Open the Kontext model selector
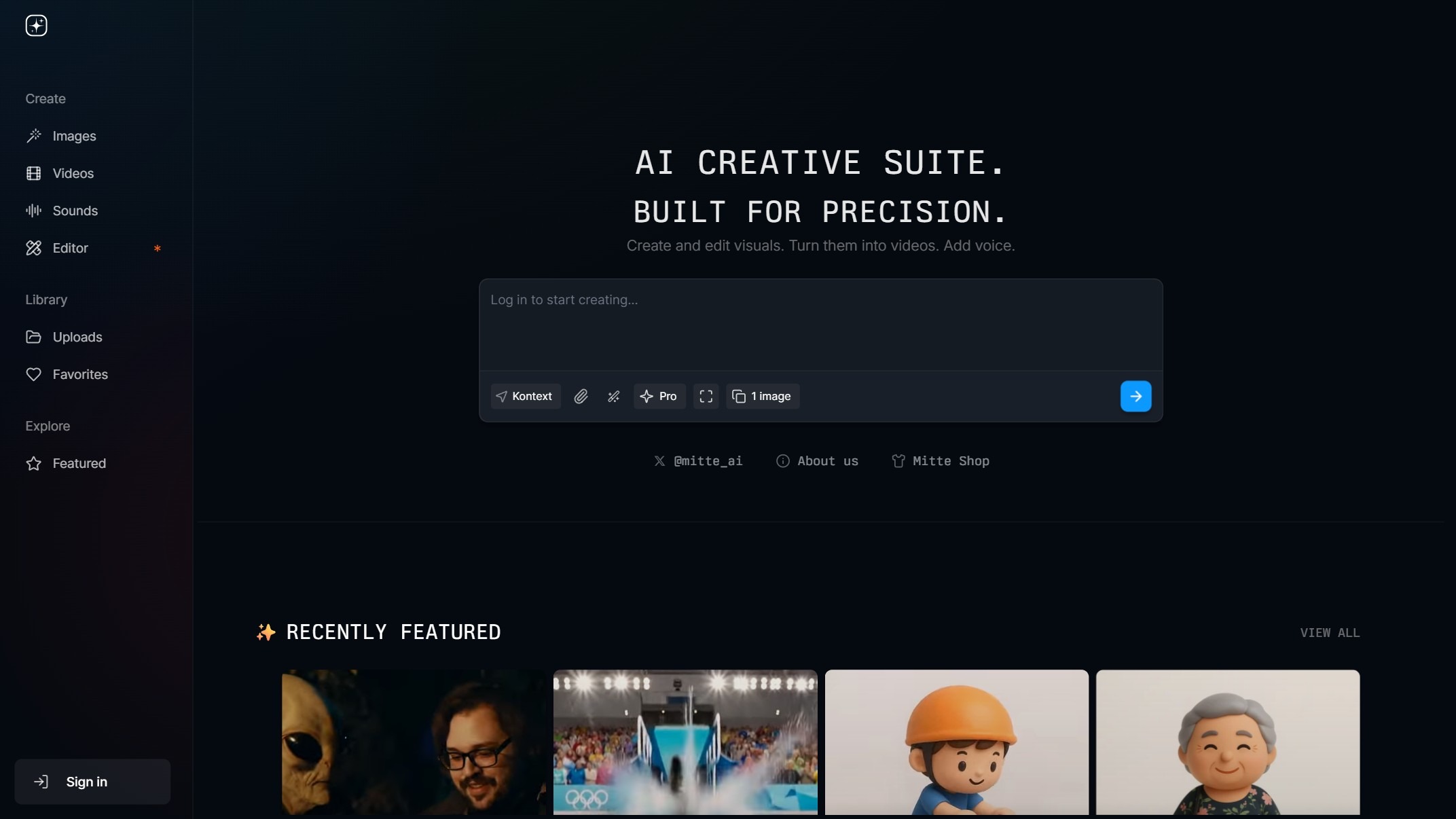This screenshot has width=1456, height=819. 525,397
